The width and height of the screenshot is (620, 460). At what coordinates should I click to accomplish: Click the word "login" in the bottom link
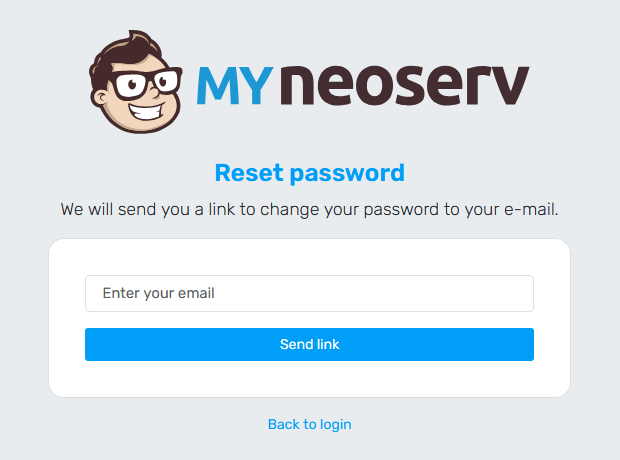335,424
